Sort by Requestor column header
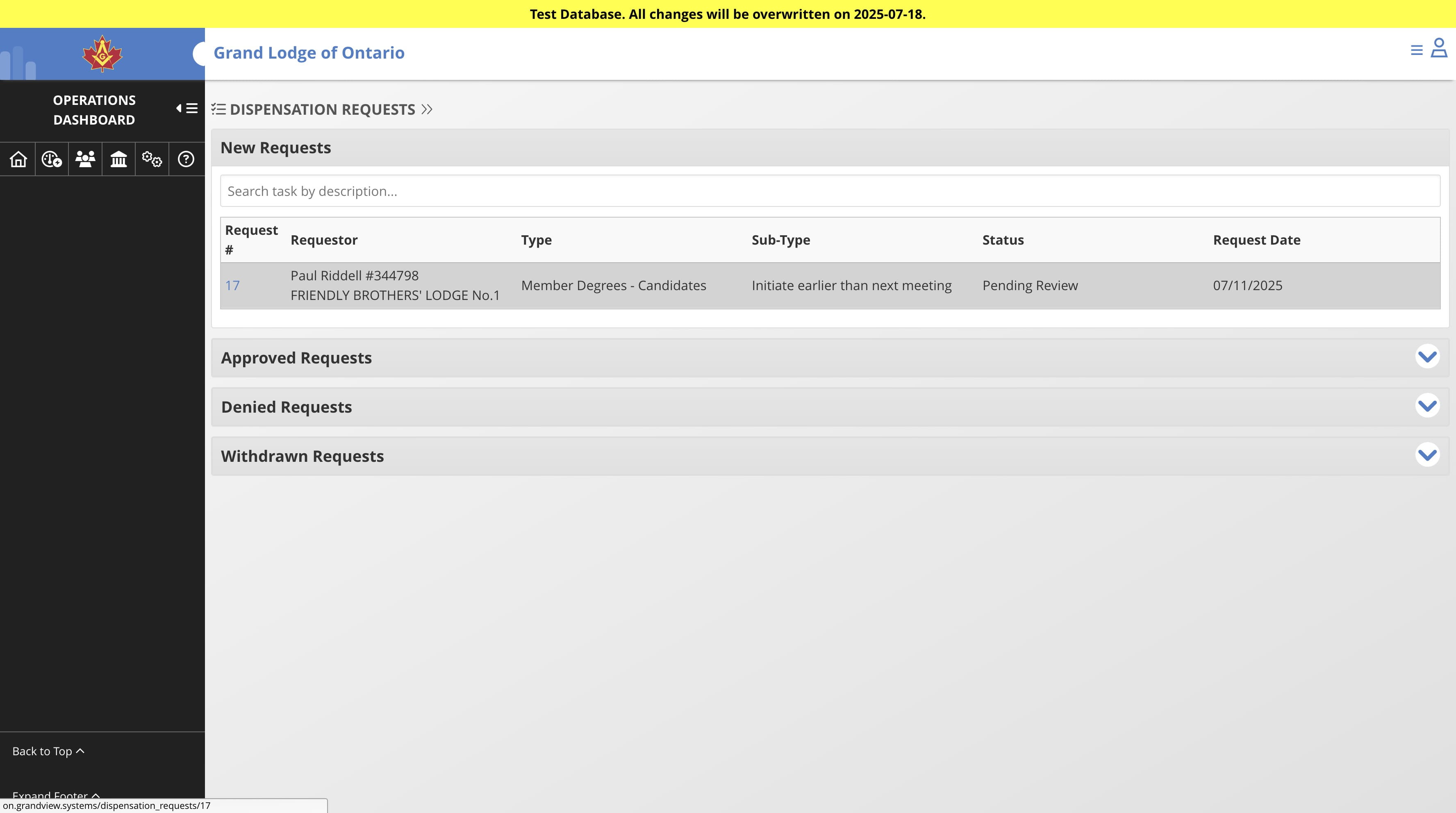This screenshot has width=1456, height=813. 324,240
